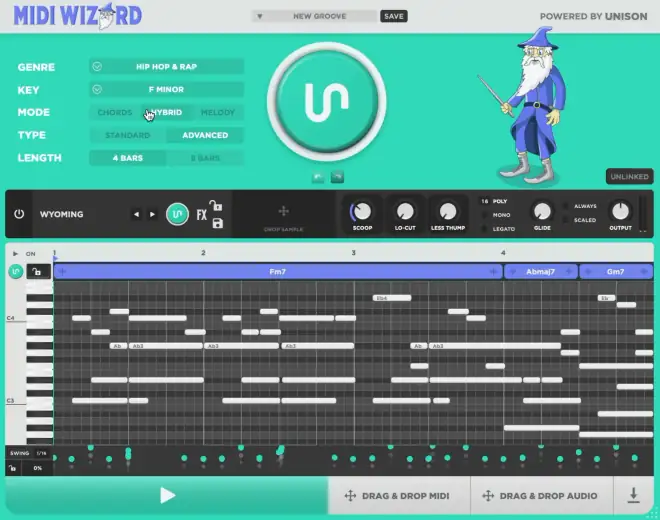Select Poly voice mode
Viewport: 660px width, 520px height.
(x=500, y=201)
